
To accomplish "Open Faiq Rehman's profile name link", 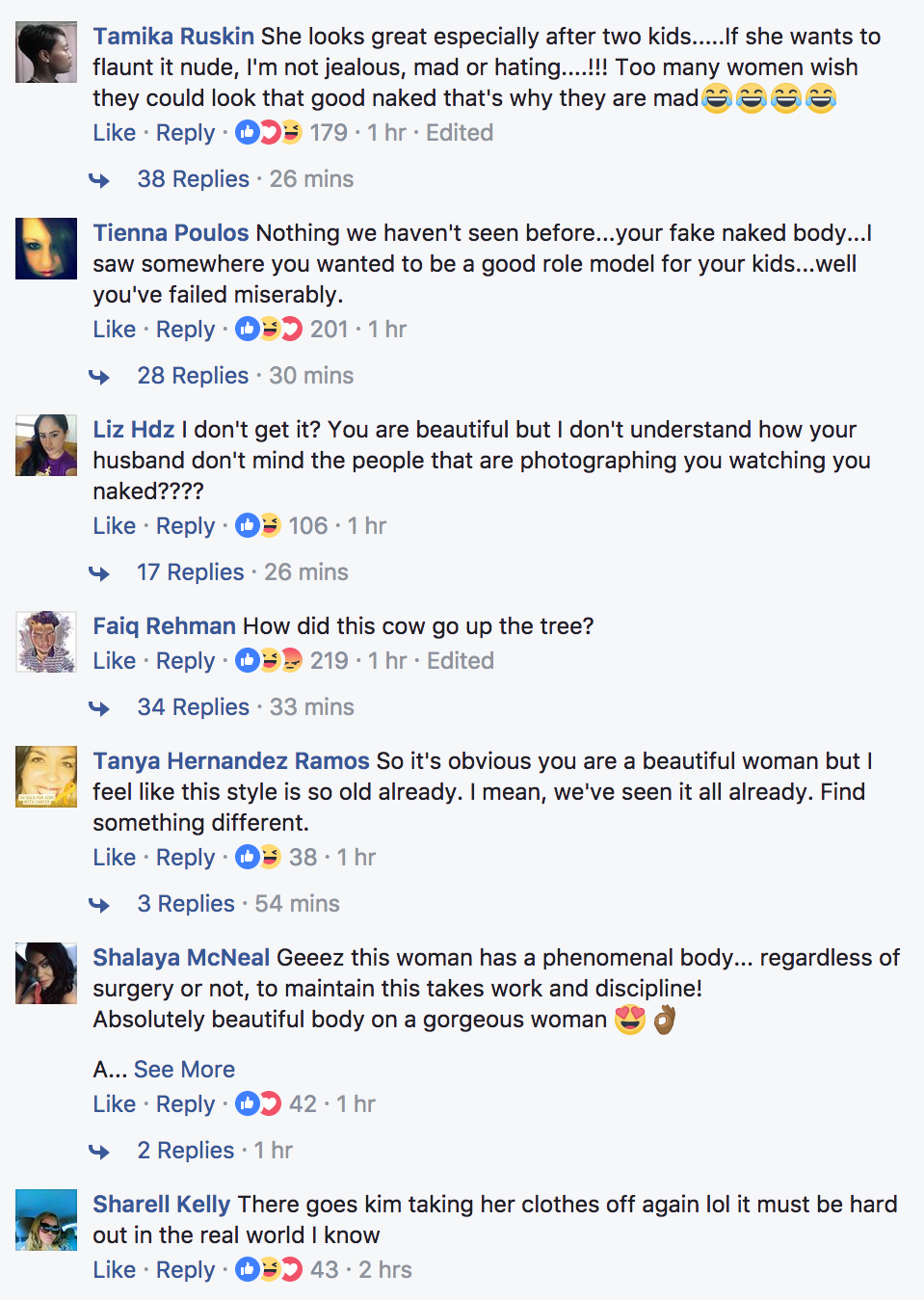I will point(164,626).
